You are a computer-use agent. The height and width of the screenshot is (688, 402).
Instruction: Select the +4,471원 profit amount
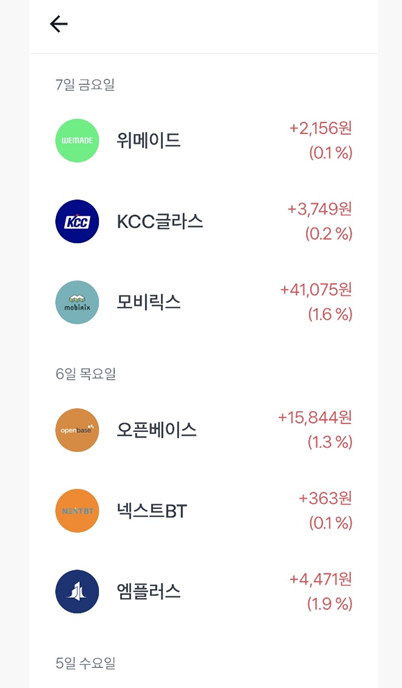[x=321, y=579]
